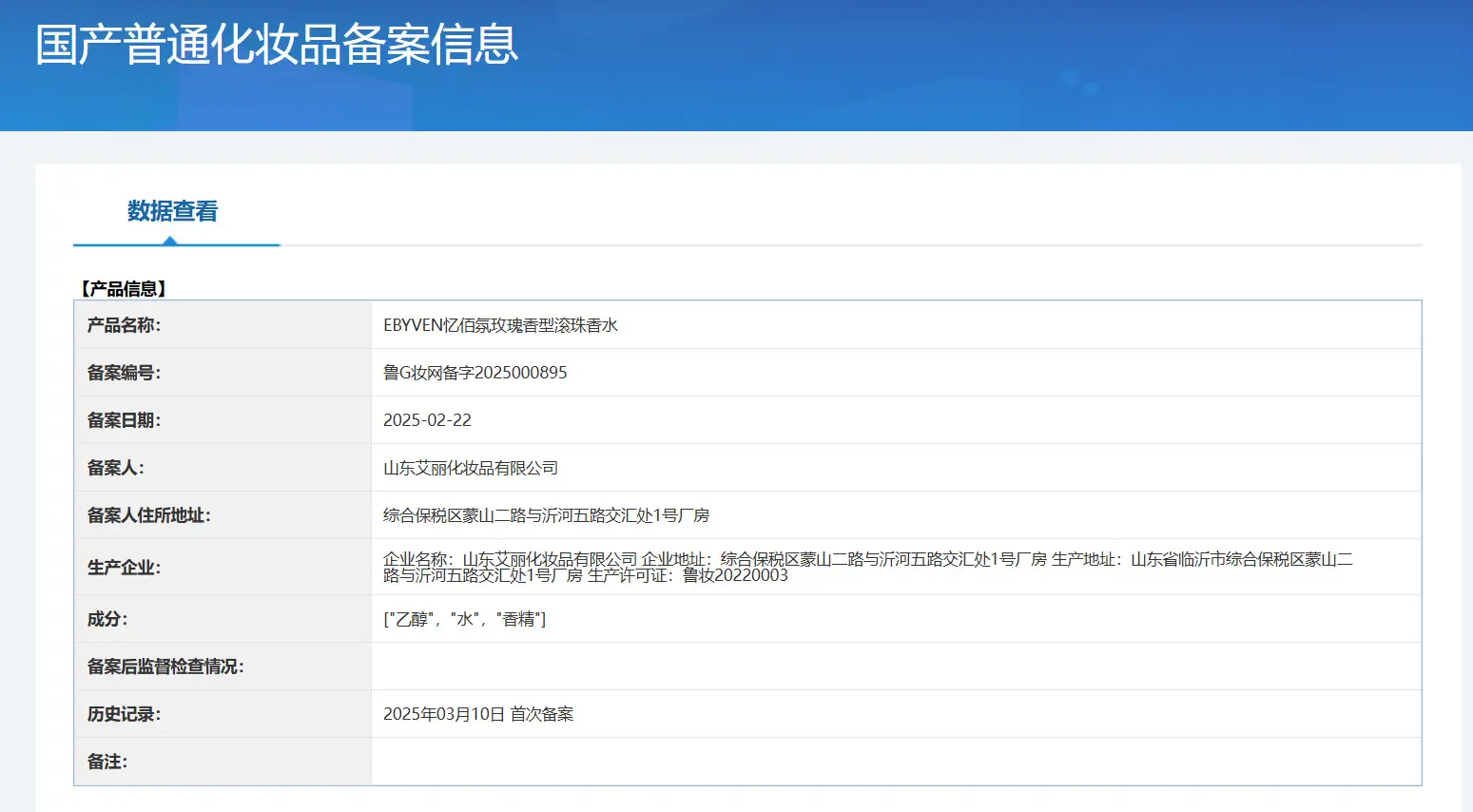Click the tab indicator triangle under 数据查看

tap(170, 241)
